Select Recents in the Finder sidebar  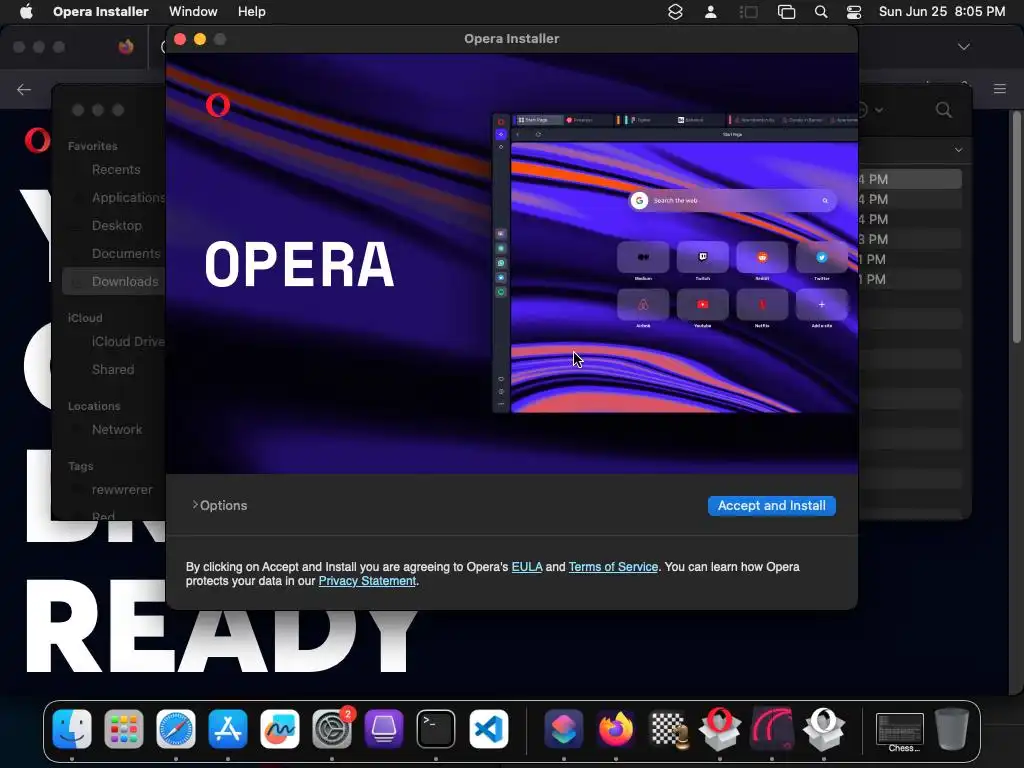116,170
